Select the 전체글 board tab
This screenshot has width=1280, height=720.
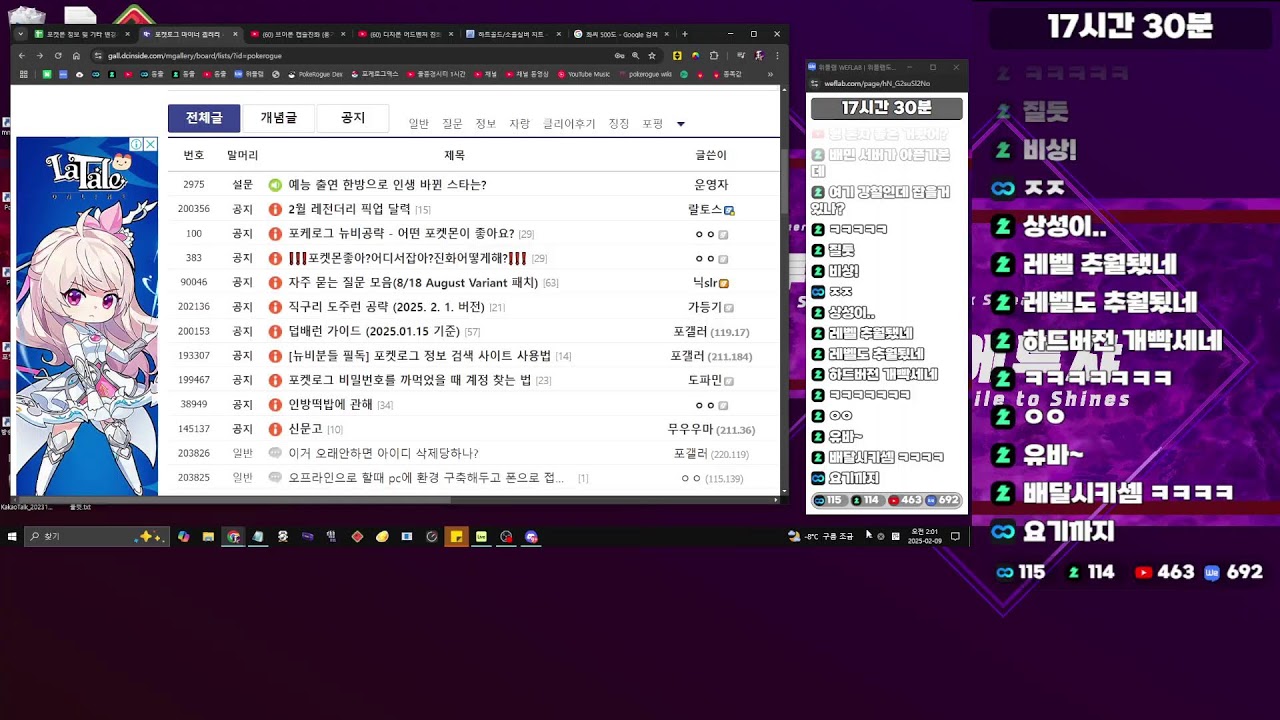[x=204, y=118]
